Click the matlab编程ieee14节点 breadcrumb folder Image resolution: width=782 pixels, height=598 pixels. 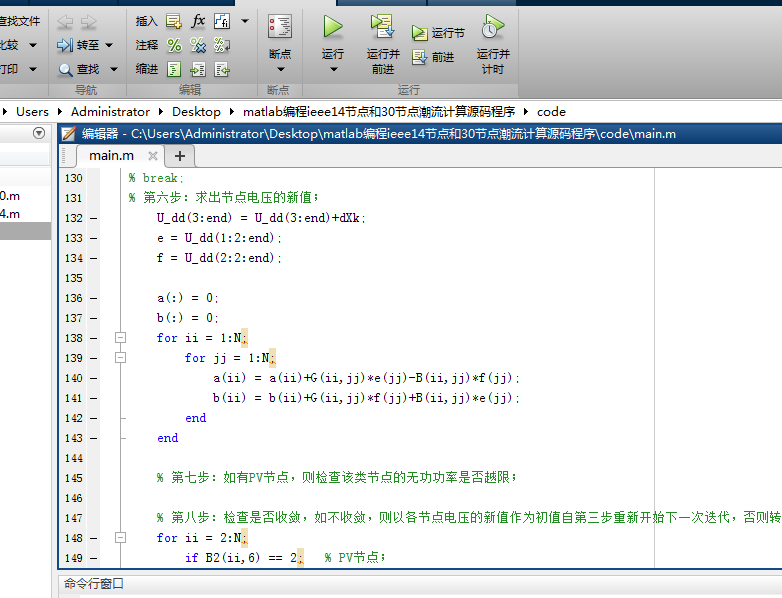coord(379,112)
